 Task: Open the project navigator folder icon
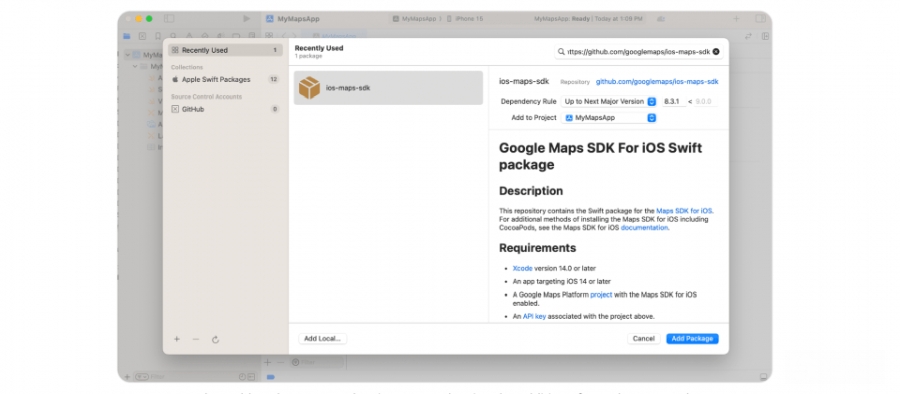(127, 36)
